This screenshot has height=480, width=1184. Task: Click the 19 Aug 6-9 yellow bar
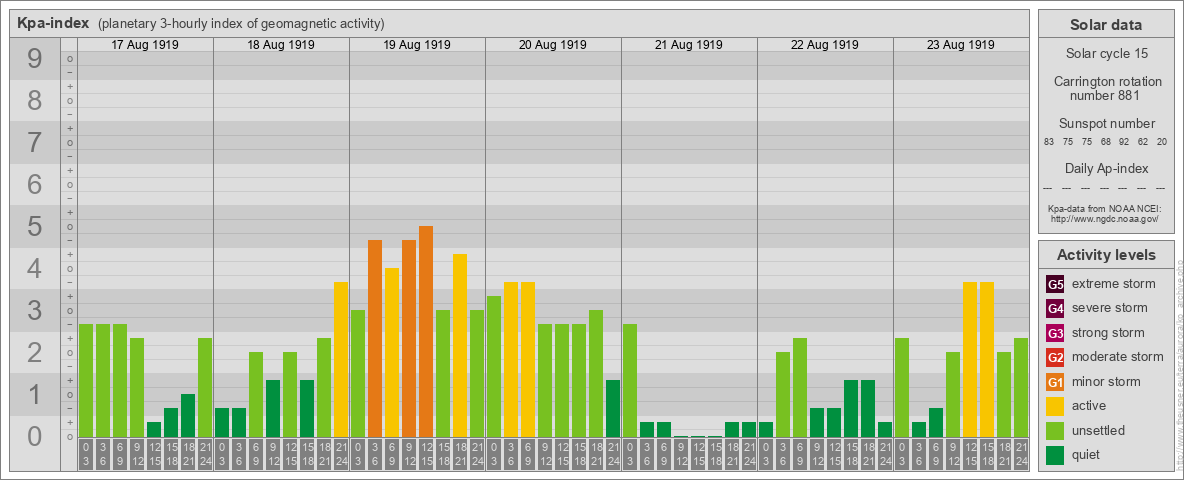click(x=391, y=352)
